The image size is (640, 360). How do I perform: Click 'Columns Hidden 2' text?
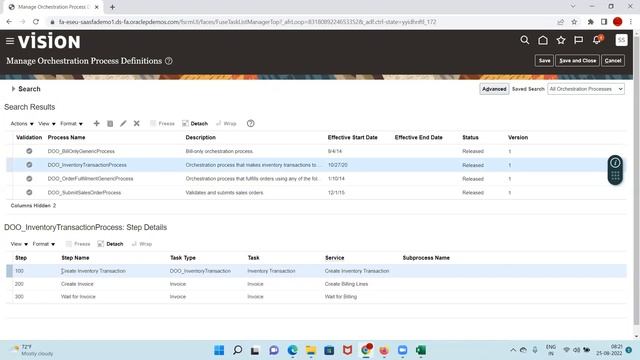point(33,205)
